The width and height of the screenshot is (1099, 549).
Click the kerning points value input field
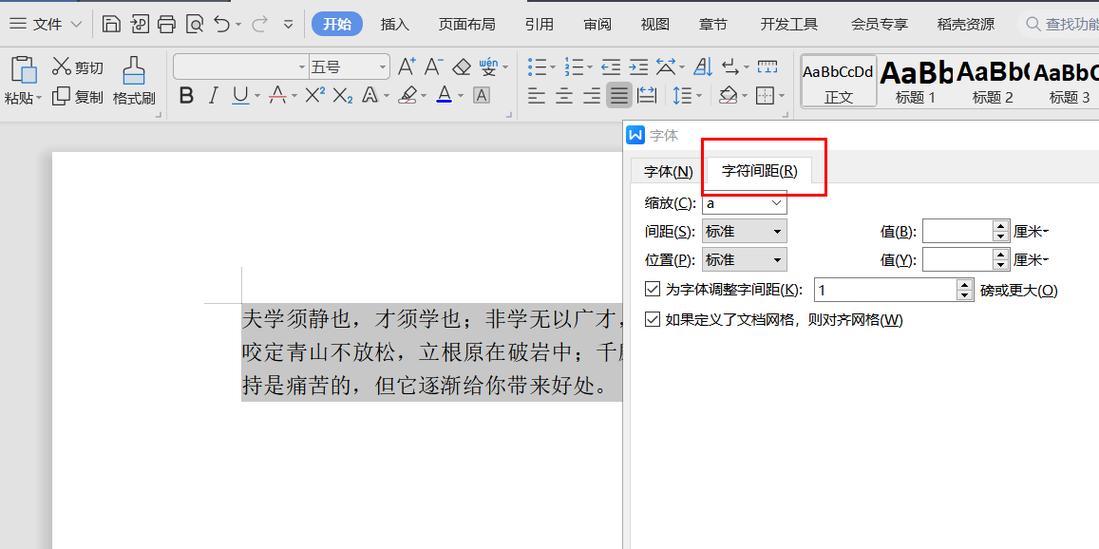885,290
